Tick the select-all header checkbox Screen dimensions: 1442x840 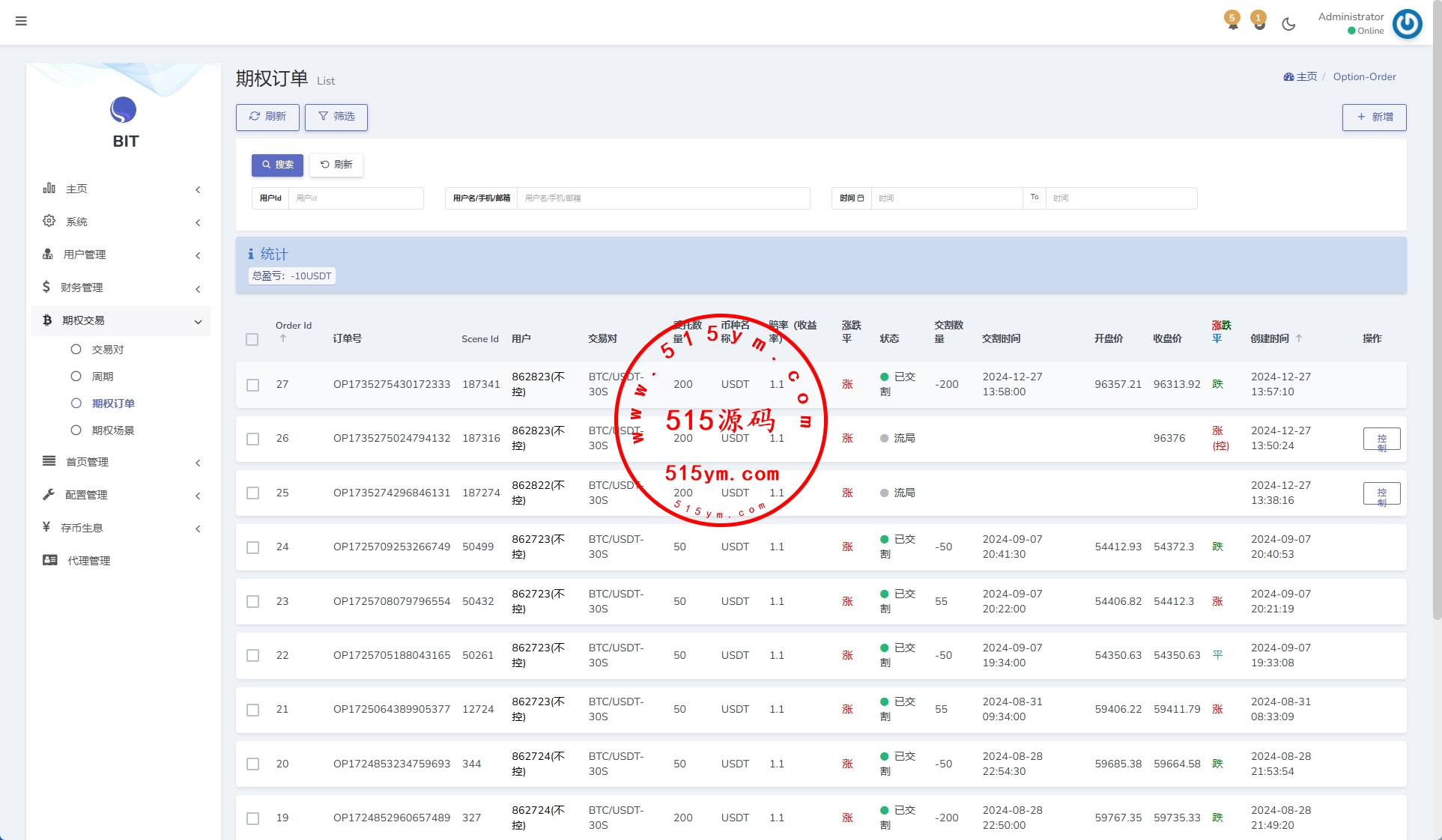click(252, 339)
